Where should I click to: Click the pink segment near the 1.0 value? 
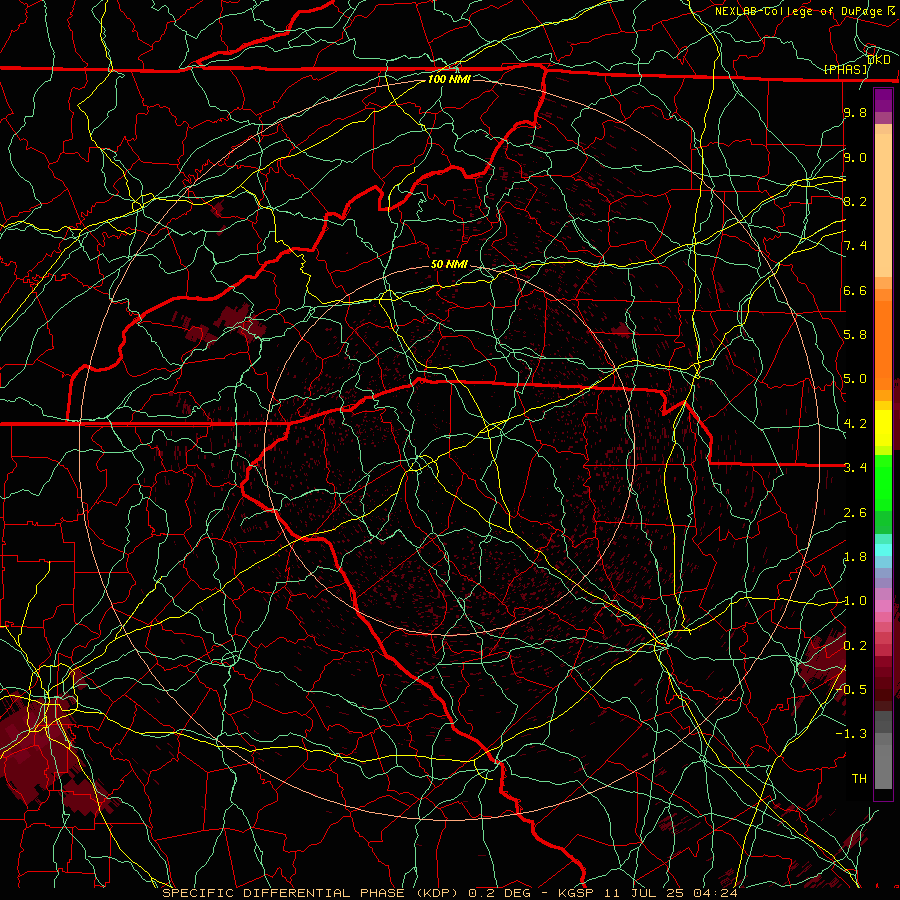pos(883,606)
